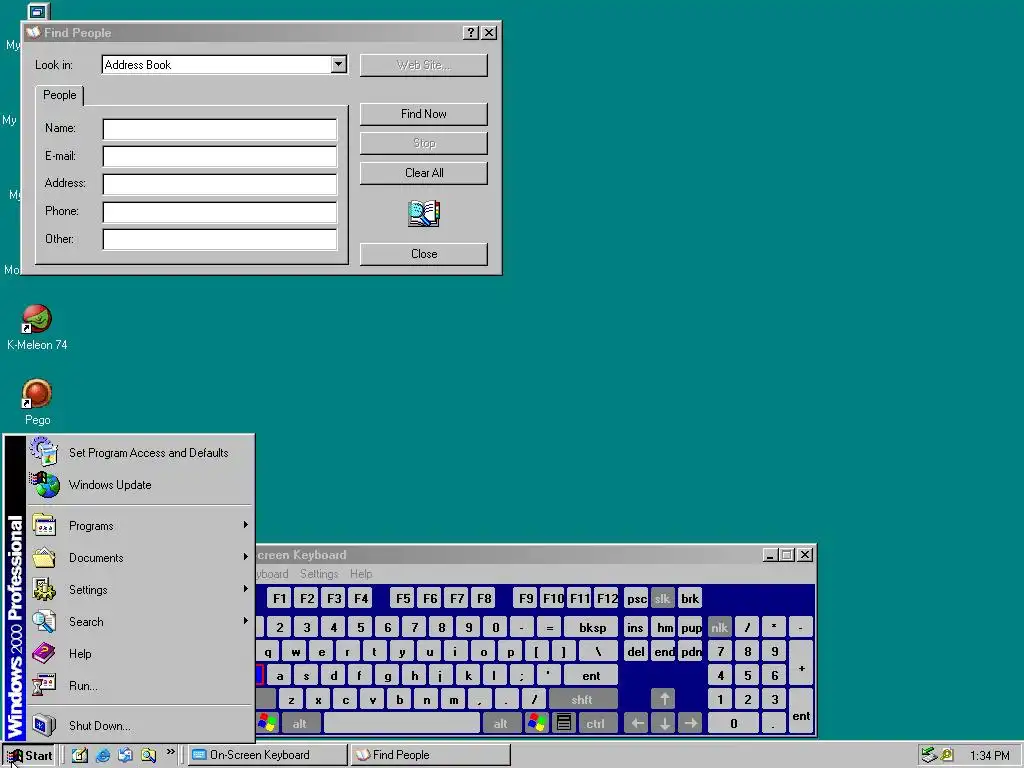
Task: Launch Outlook Express from Quick Launch
Action: coord(125,755)
